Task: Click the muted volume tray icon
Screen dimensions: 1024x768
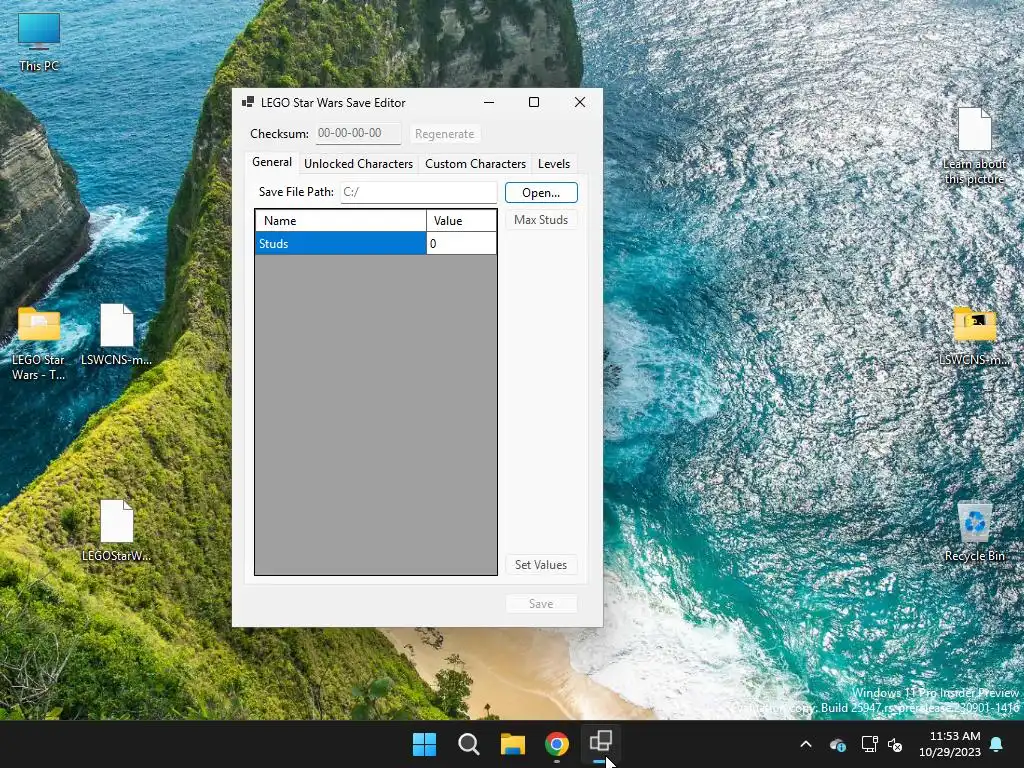Action: 895,744
